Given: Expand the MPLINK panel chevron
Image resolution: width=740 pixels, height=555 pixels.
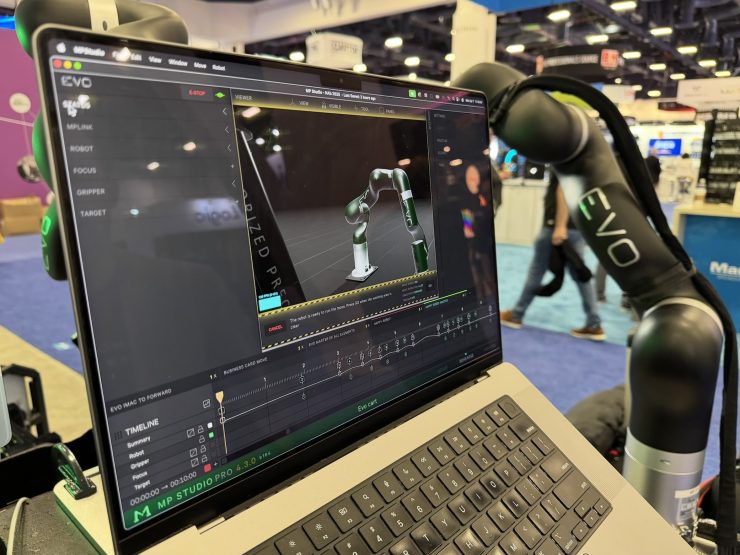Looking at the screenshot, I should point(227,128).
